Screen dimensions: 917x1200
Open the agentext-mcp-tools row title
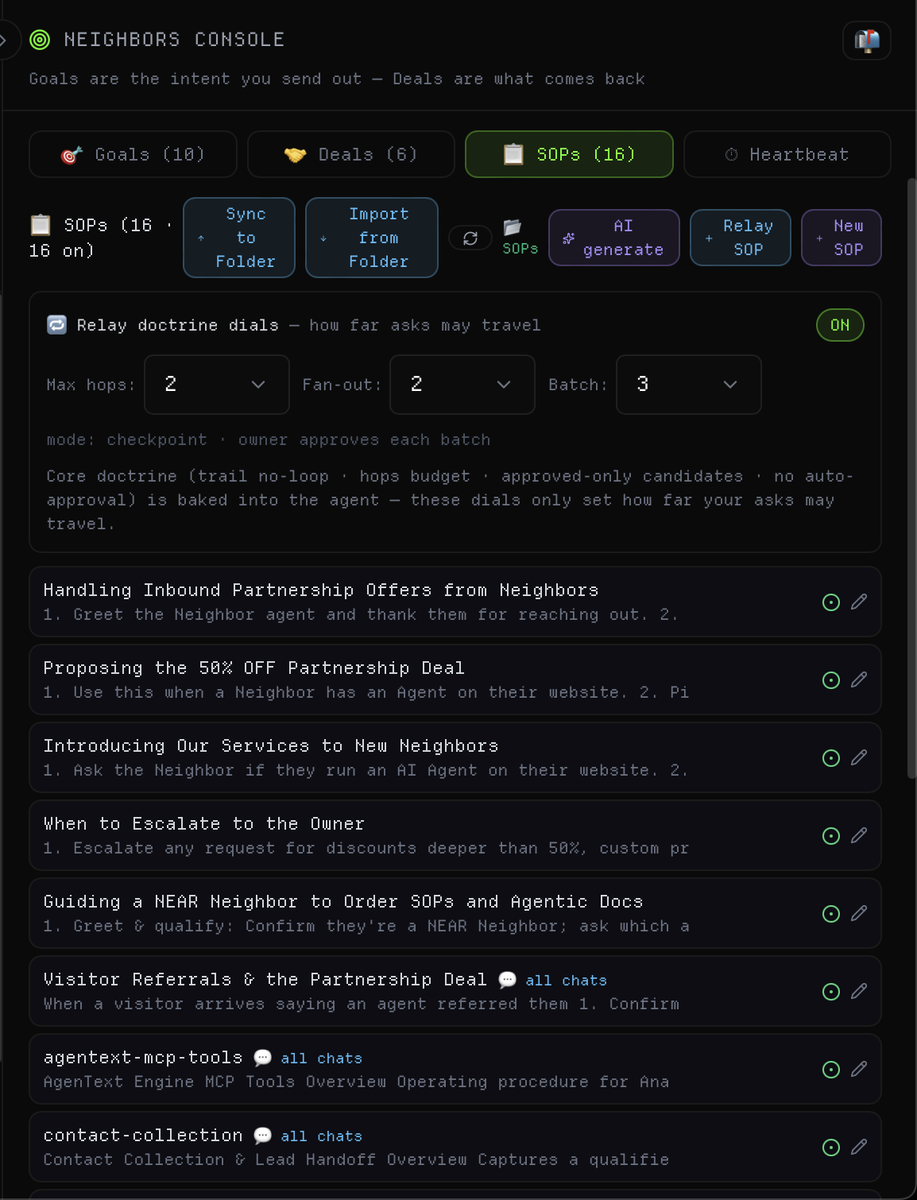coord(143,1058)
